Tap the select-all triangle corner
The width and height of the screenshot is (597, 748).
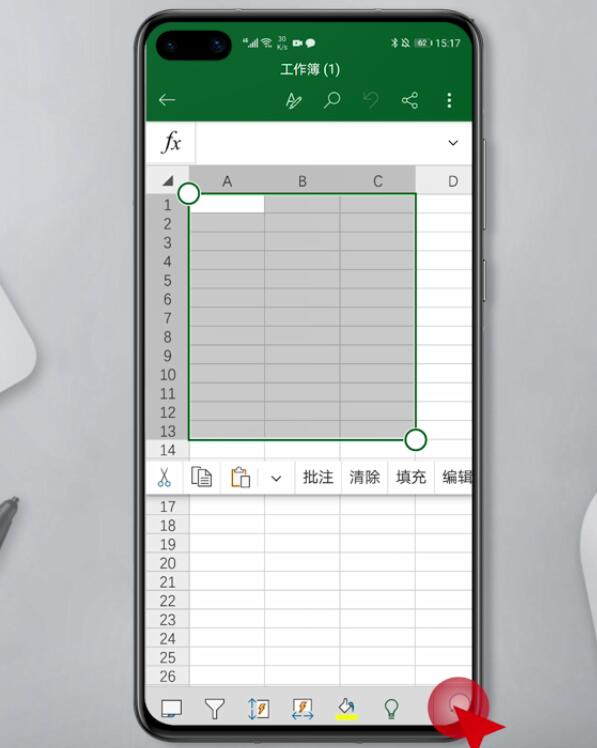(168, 181)
